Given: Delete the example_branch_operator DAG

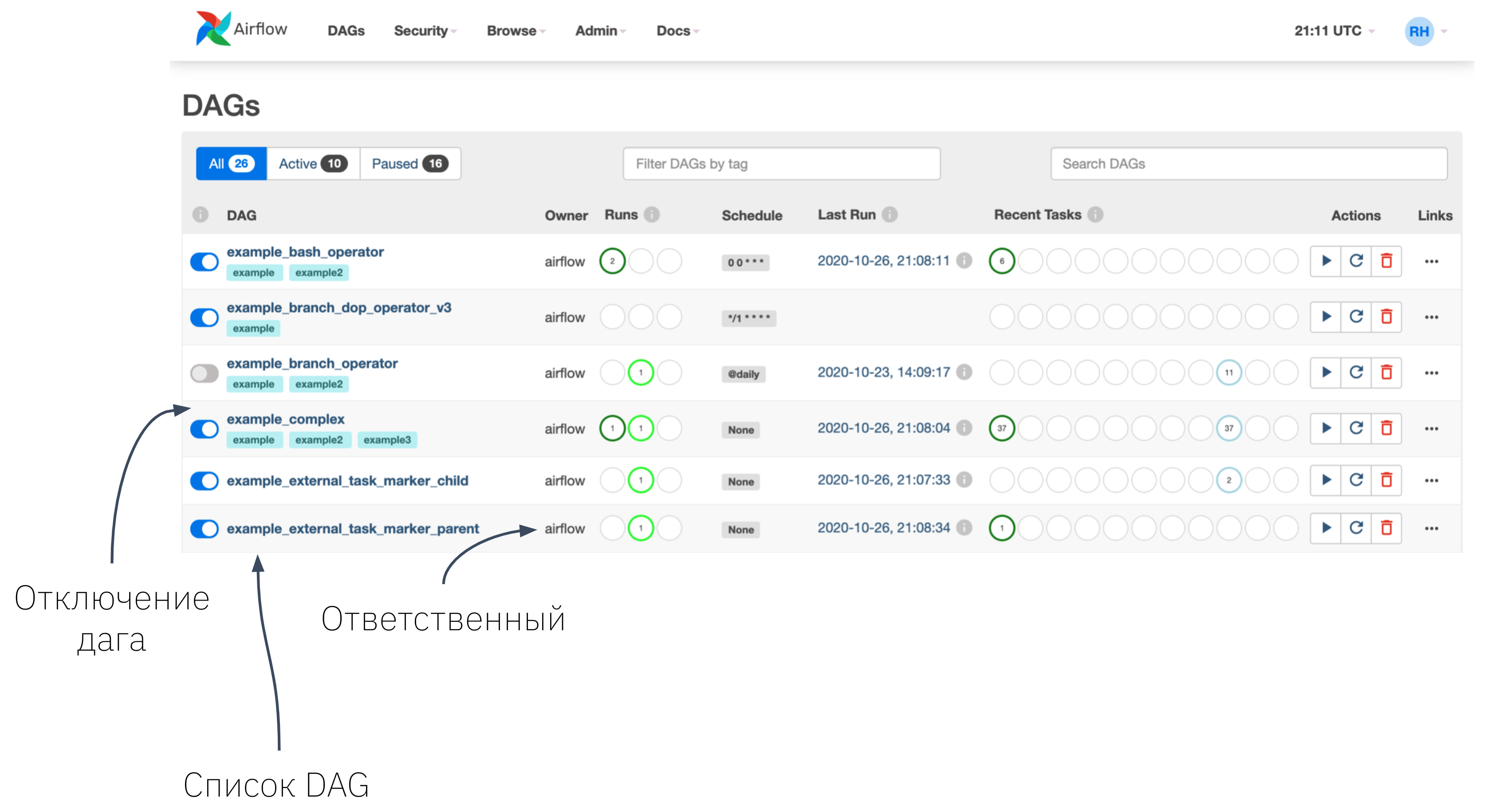Looking at the screenshot, I should [x=1386, y=373].
